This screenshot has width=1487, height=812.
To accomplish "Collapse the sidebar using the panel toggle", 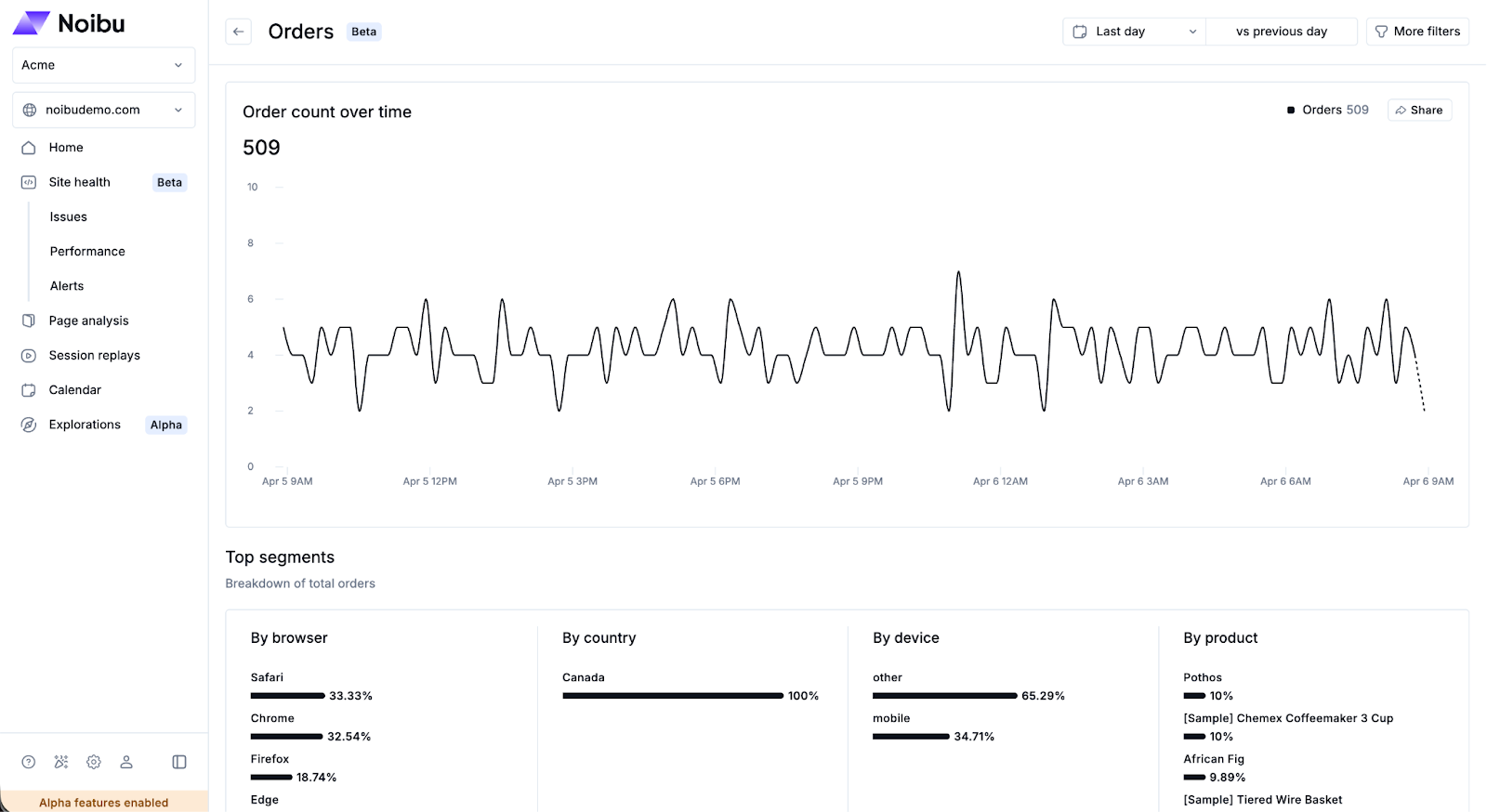I will [x=179, y=762].
